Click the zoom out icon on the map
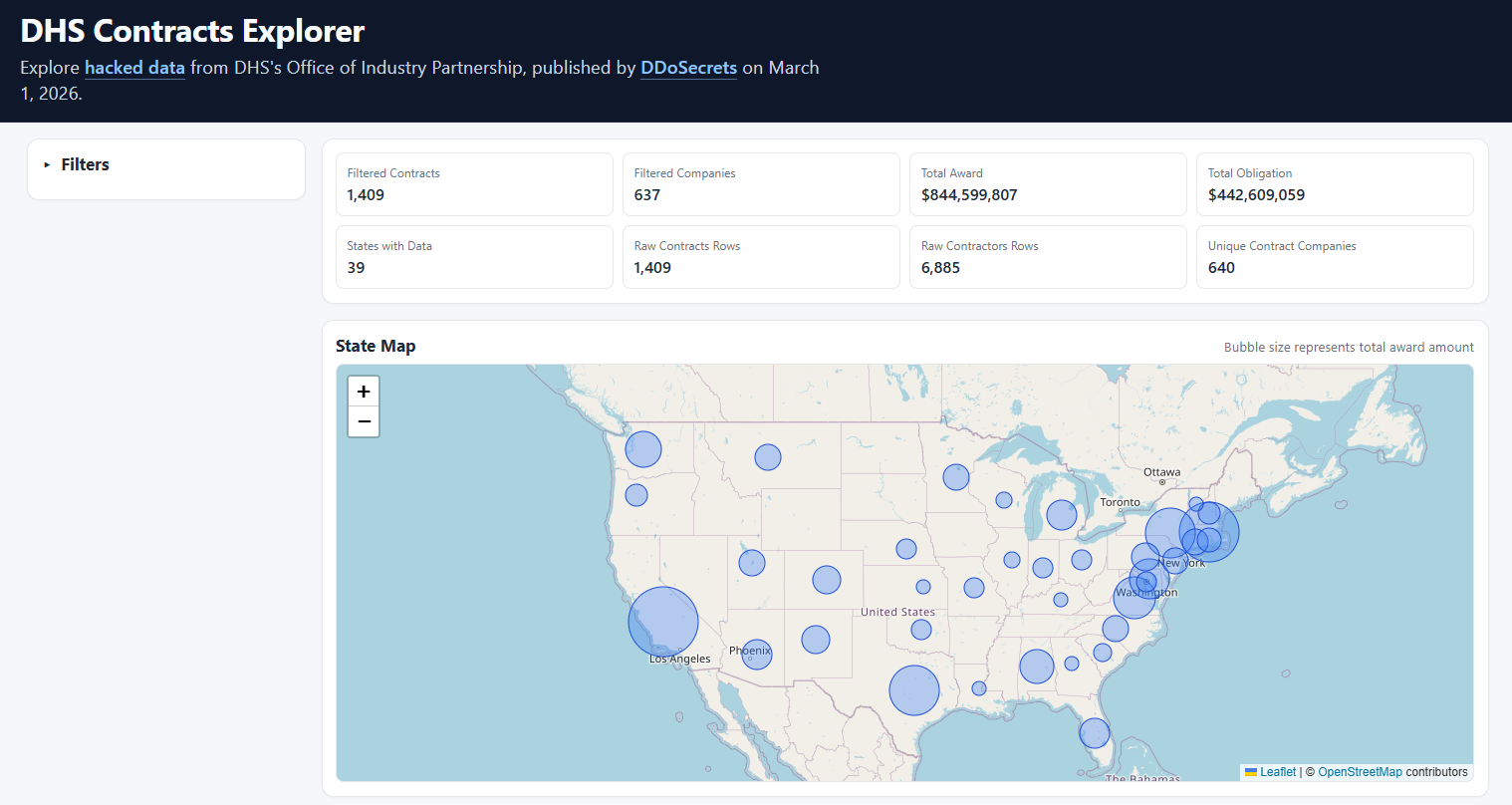 coord(364,420)
